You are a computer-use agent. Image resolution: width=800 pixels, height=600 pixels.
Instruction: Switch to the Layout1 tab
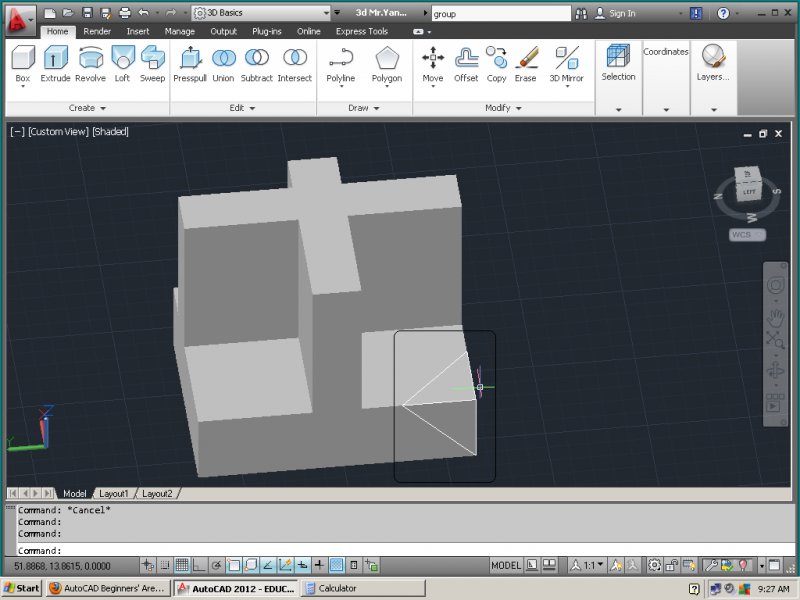tap(113, 494)
